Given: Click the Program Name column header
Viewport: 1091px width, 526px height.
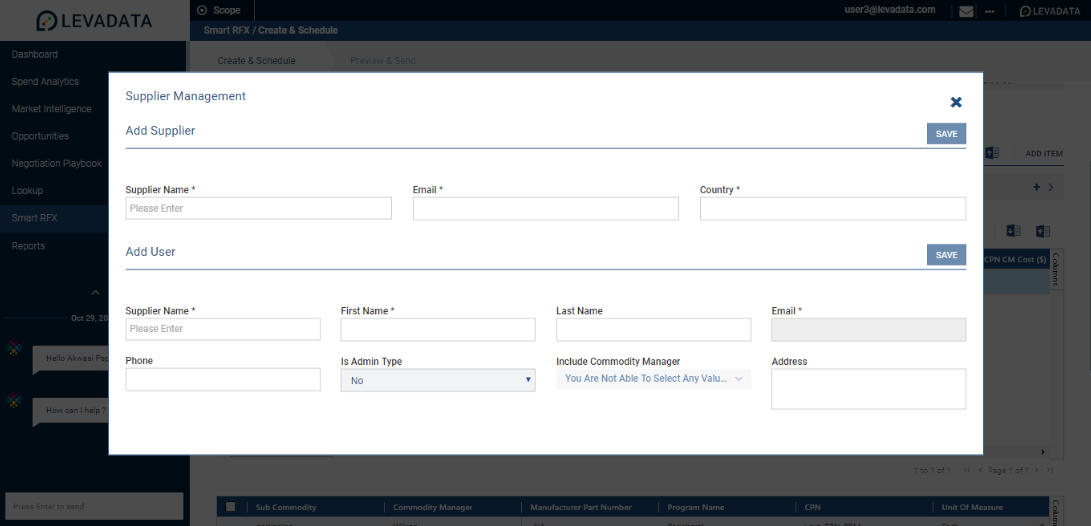Looking at the screenshot, I should [696, 507].
